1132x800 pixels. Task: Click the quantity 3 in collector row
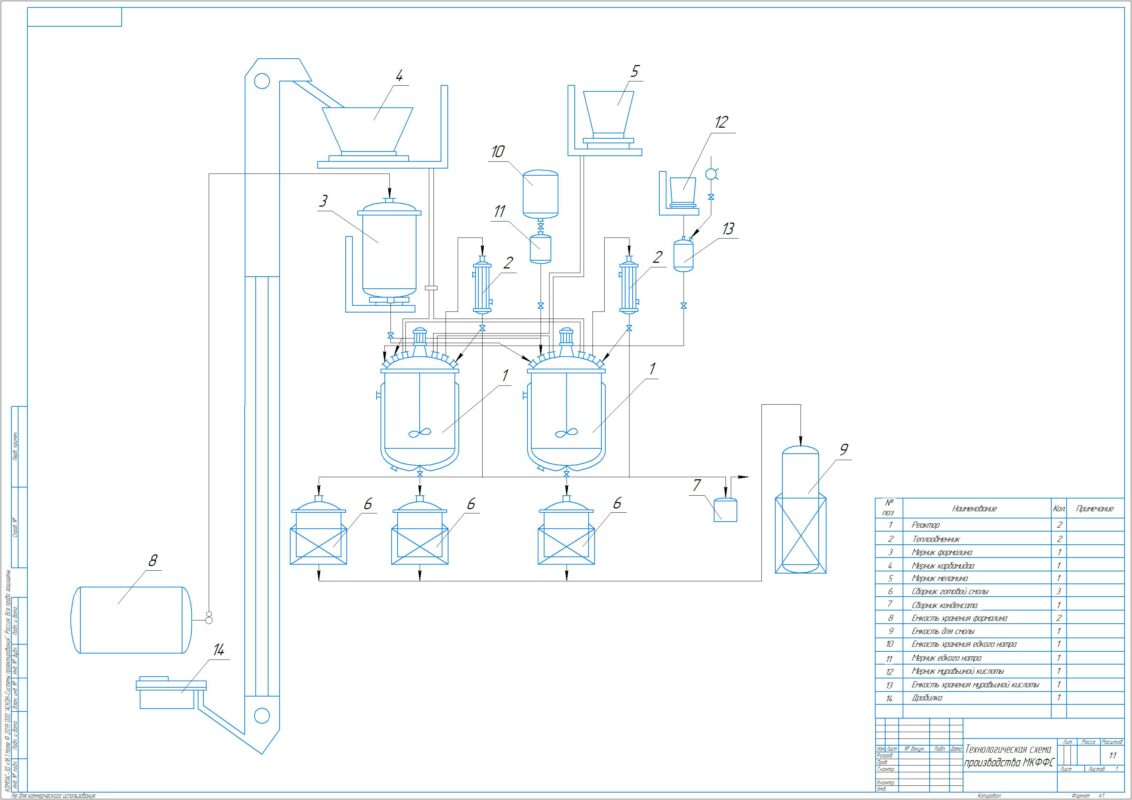pos(1058,591)
